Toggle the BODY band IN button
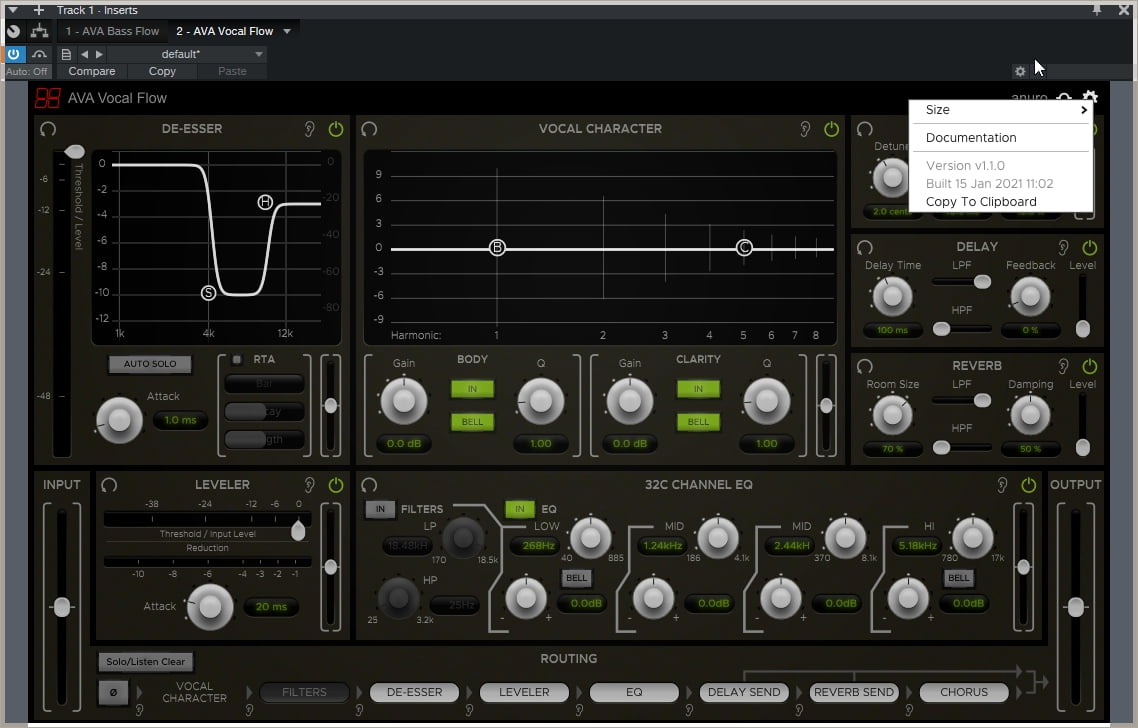 click(472, 389)
